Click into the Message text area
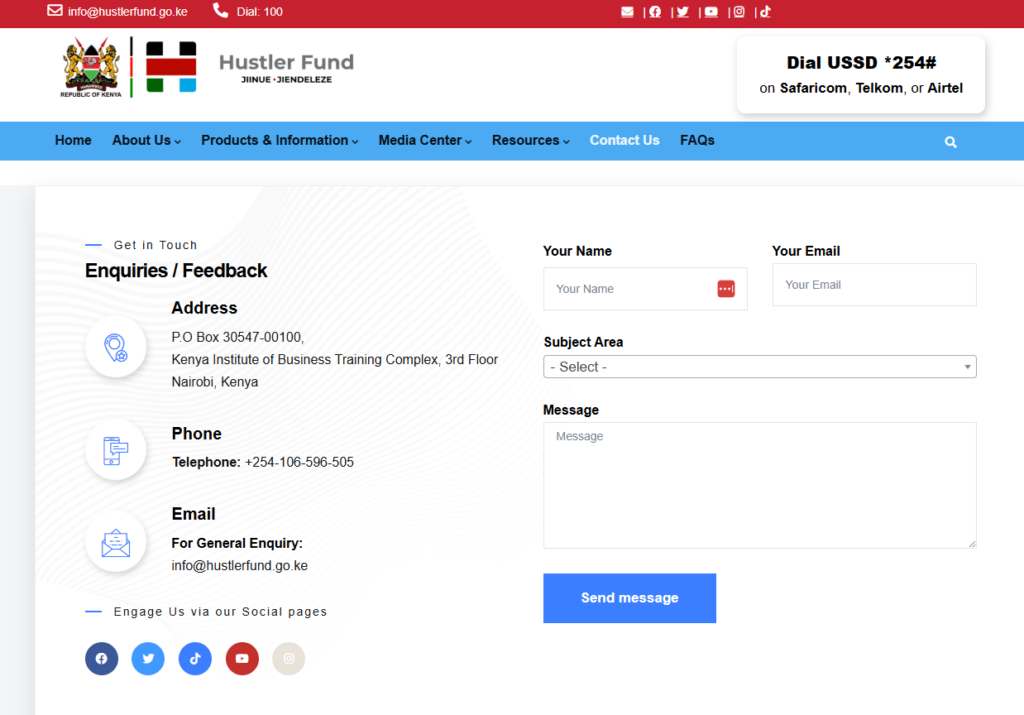 coord(760,485)
